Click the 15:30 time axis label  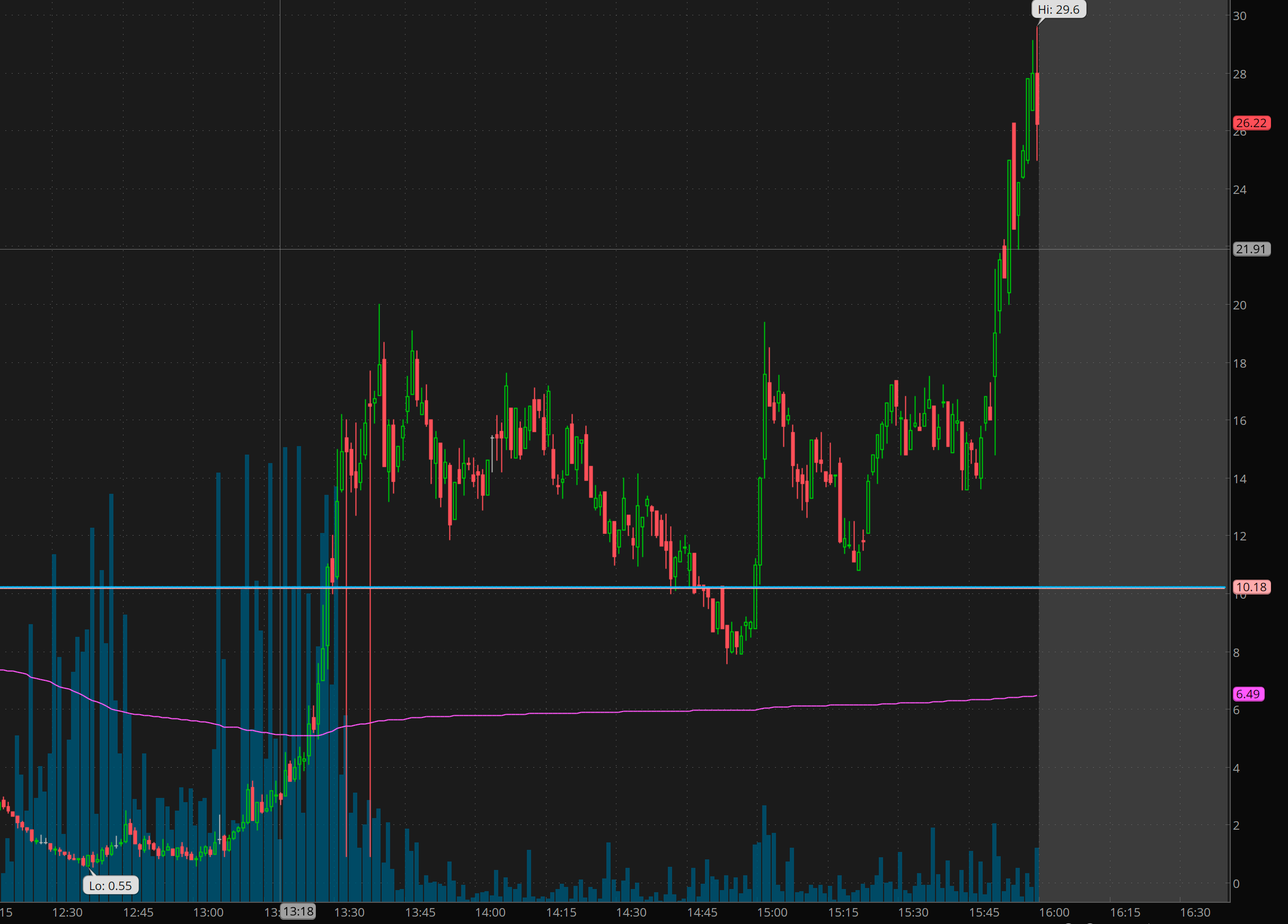[x=913, y=912]
